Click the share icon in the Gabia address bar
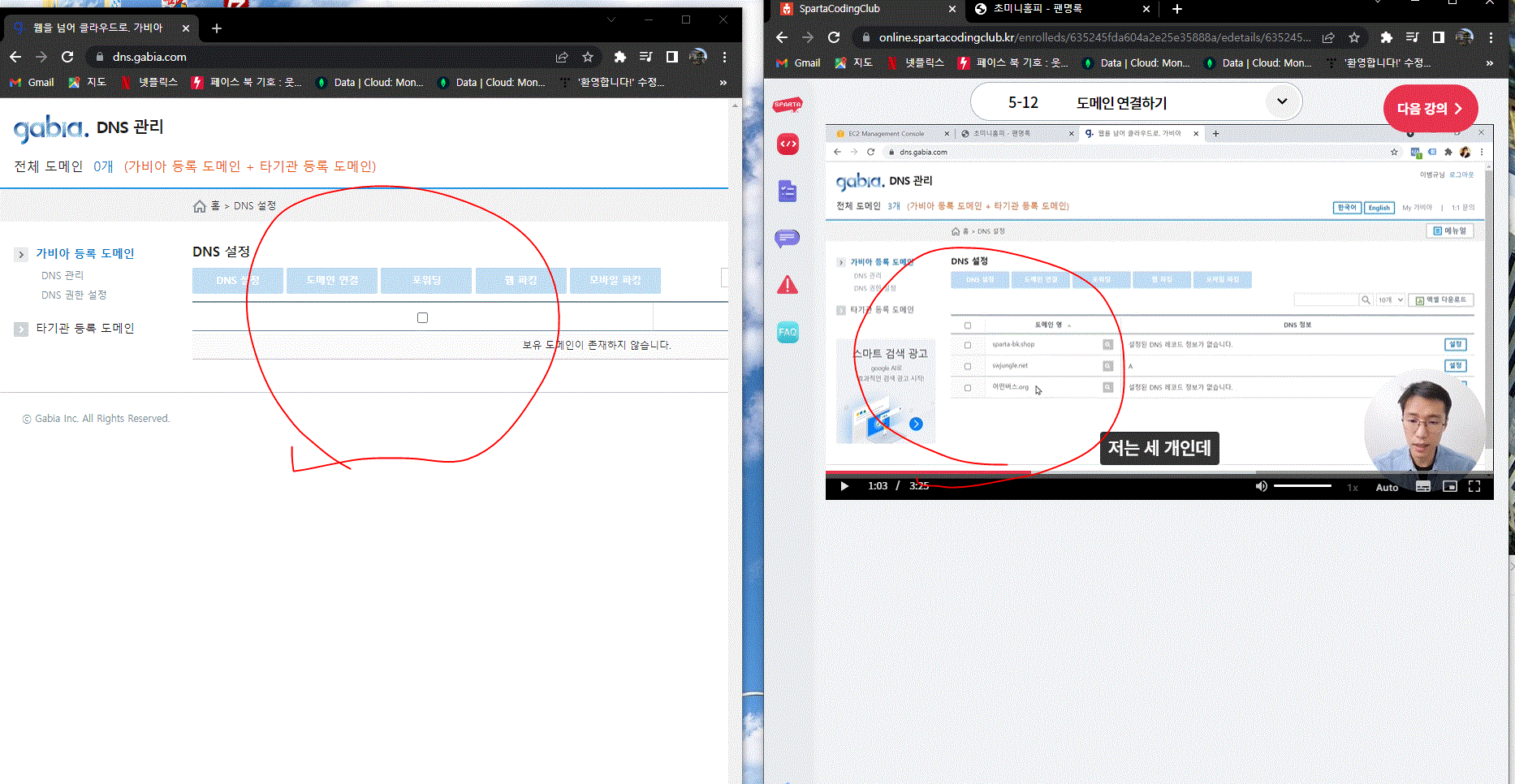Viewport: 1515px width, 784px height. [562, 57]
